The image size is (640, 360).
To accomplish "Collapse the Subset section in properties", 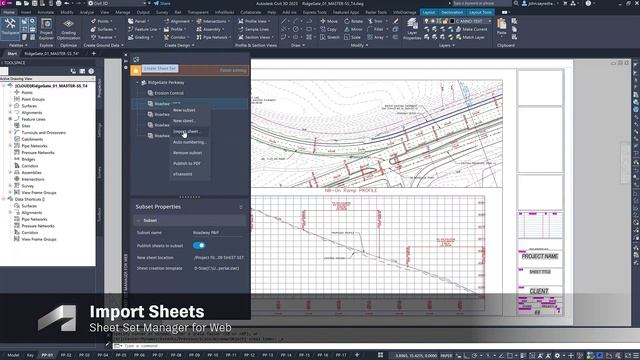I will (138, 220).
